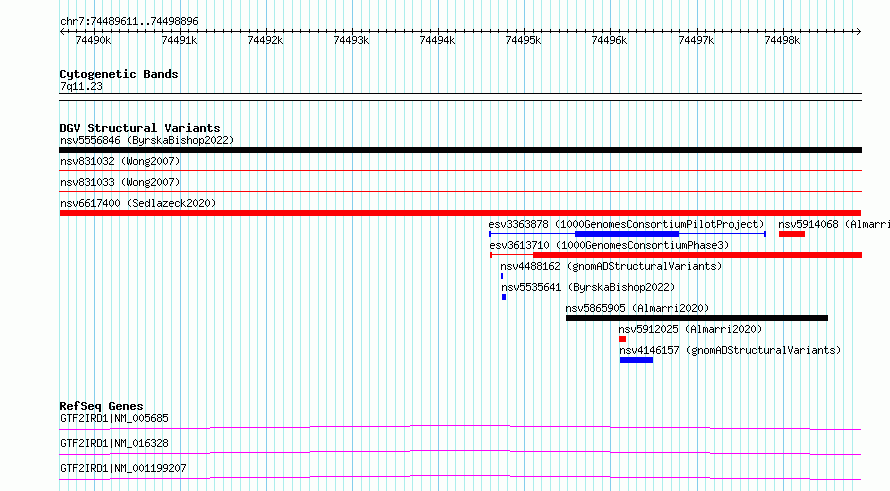Image resolution: width=890 pixels, height=491 pixels.
Task: Click the 74493k ruler tick label
Action: coord(351,40)
